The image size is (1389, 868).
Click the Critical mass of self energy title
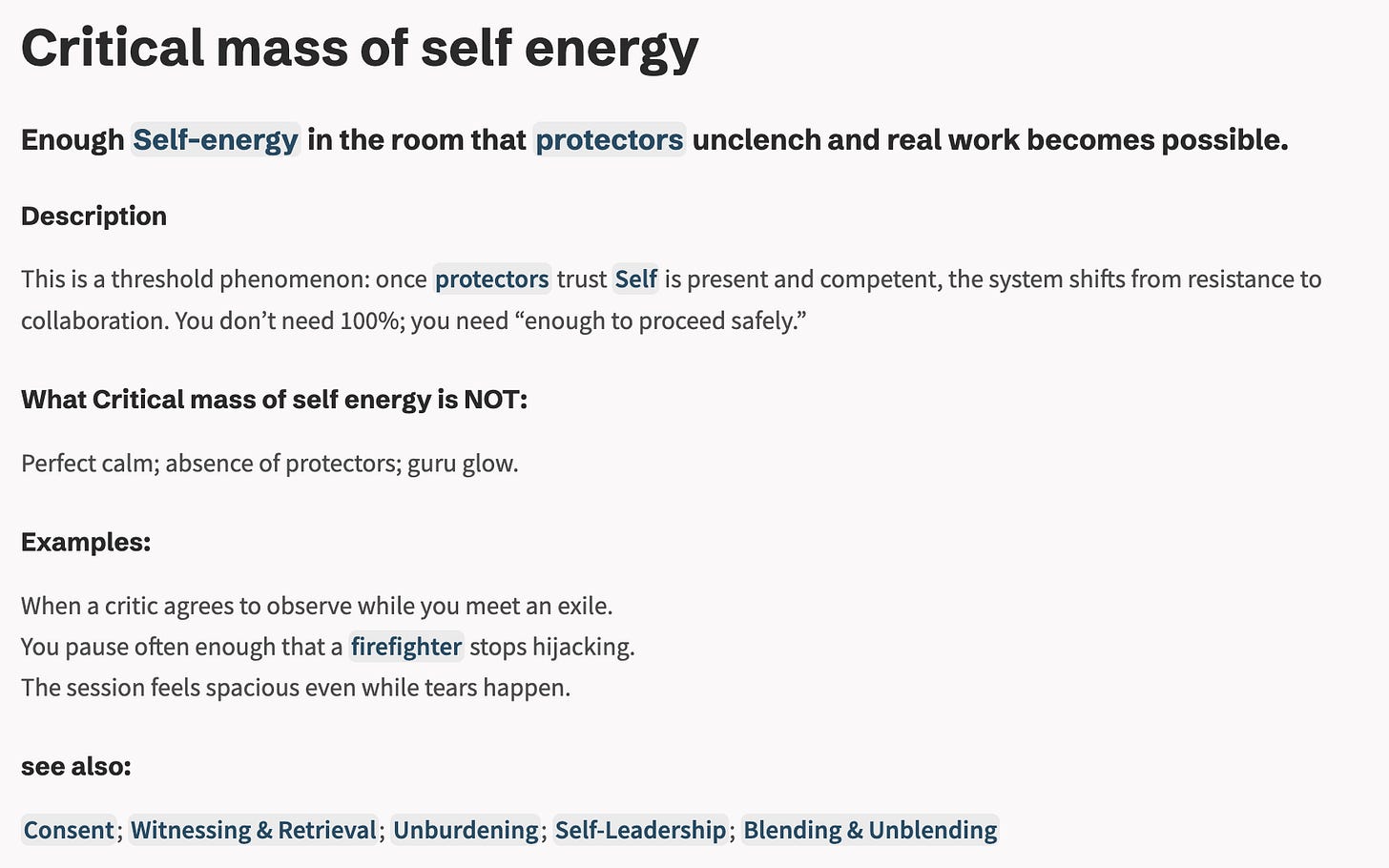(x=360, y=48)
